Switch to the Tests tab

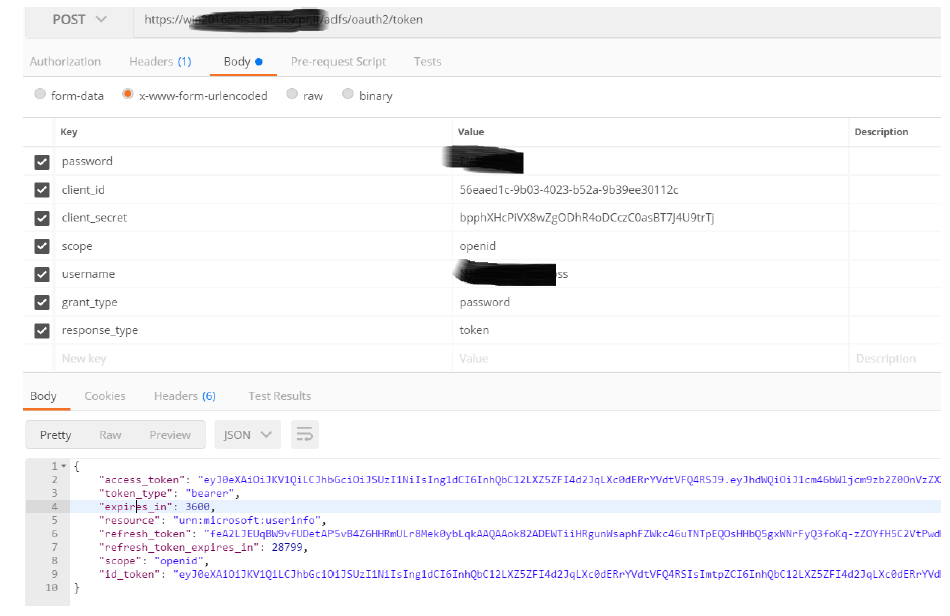tap(427, 61)
